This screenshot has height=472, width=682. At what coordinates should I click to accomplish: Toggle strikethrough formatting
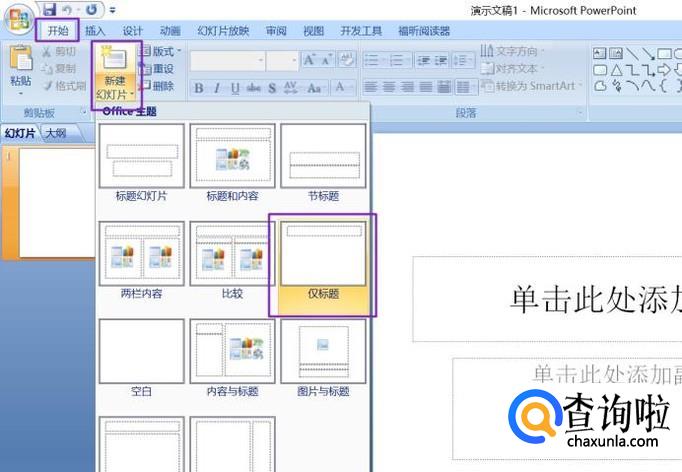(x=254, y=88)
